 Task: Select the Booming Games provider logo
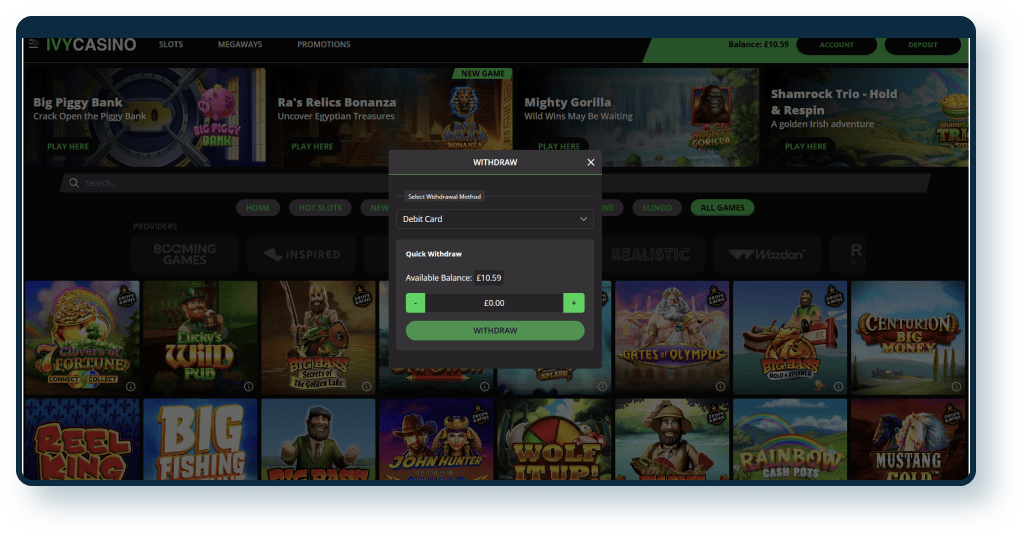tap(185, 255)
